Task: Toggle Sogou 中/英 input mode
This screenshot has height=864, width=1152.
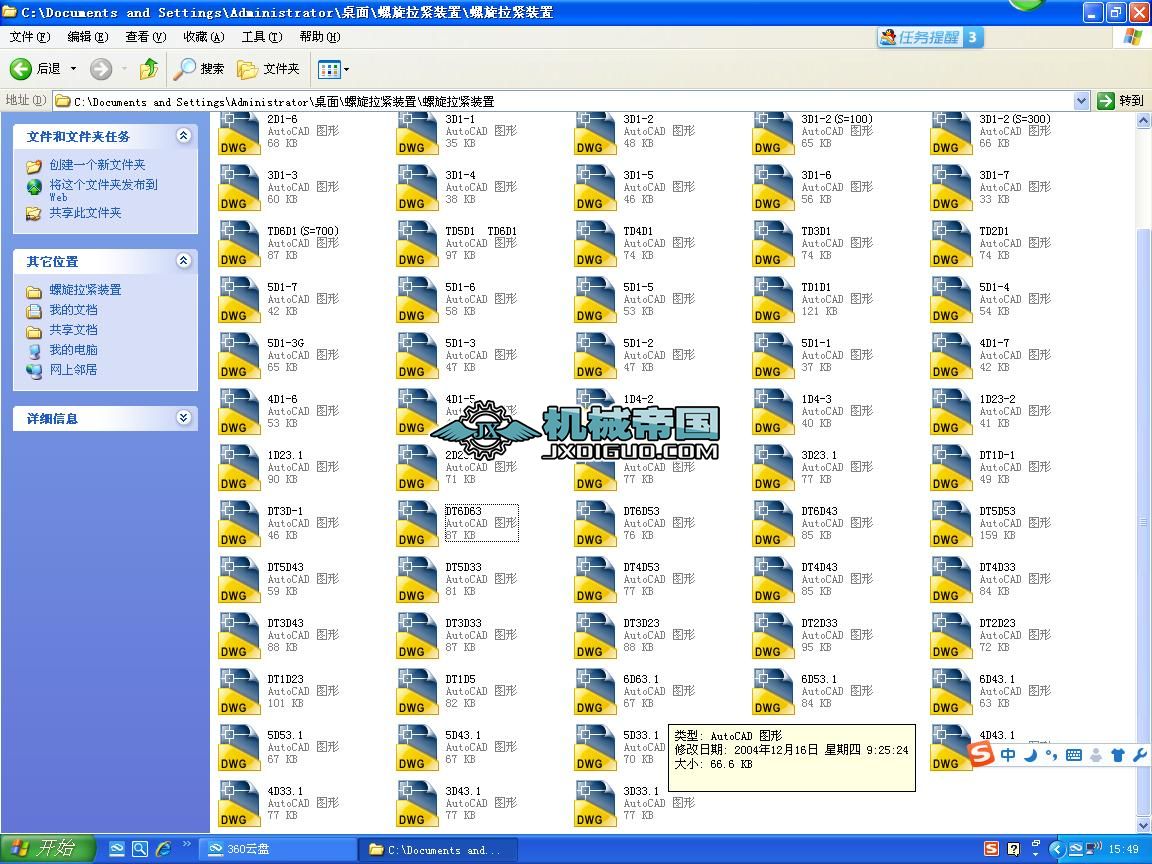Action: (1009, 754)
